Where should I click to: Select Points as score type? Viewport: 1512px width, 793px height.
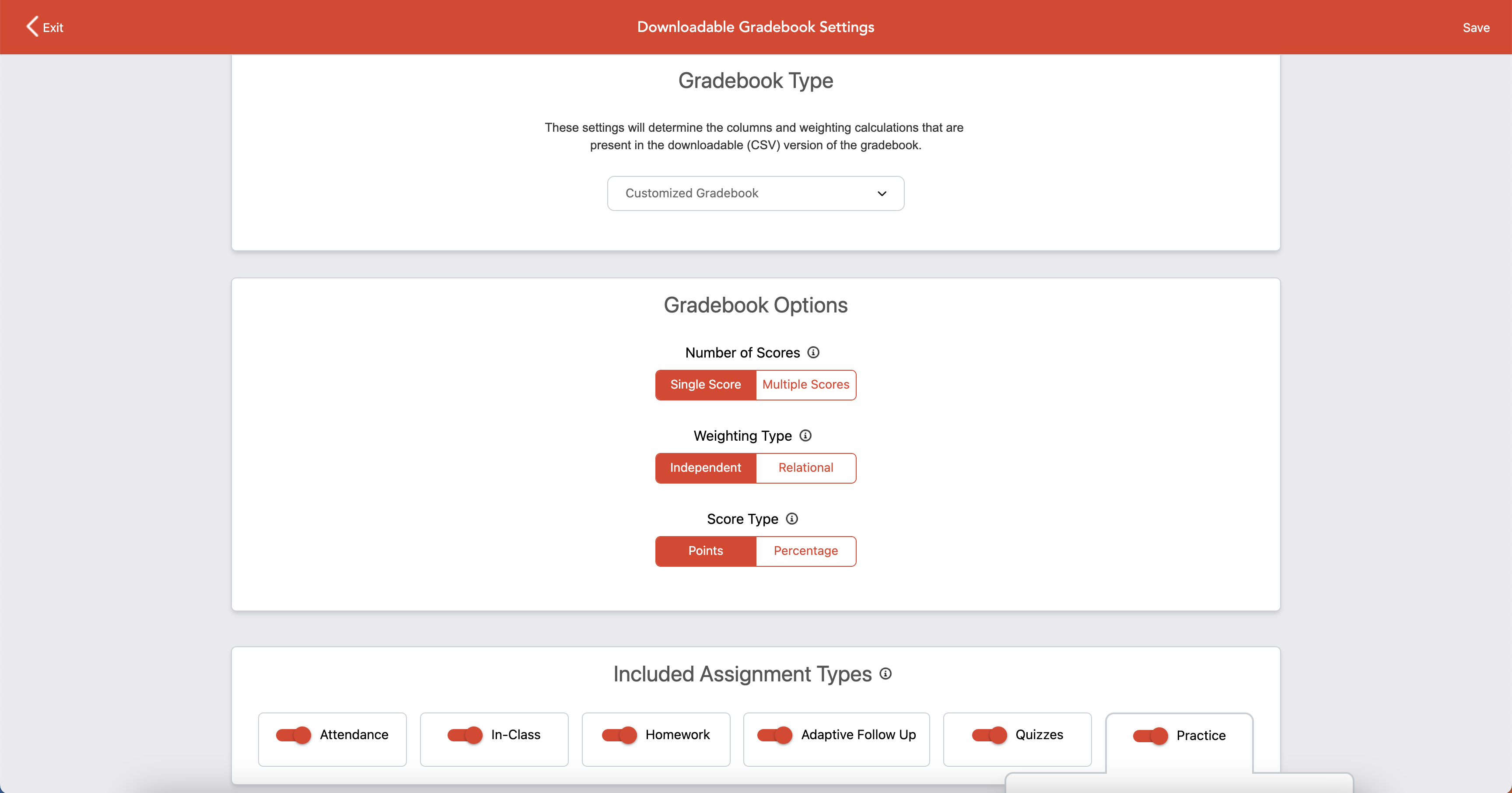(x=705, y=551)
